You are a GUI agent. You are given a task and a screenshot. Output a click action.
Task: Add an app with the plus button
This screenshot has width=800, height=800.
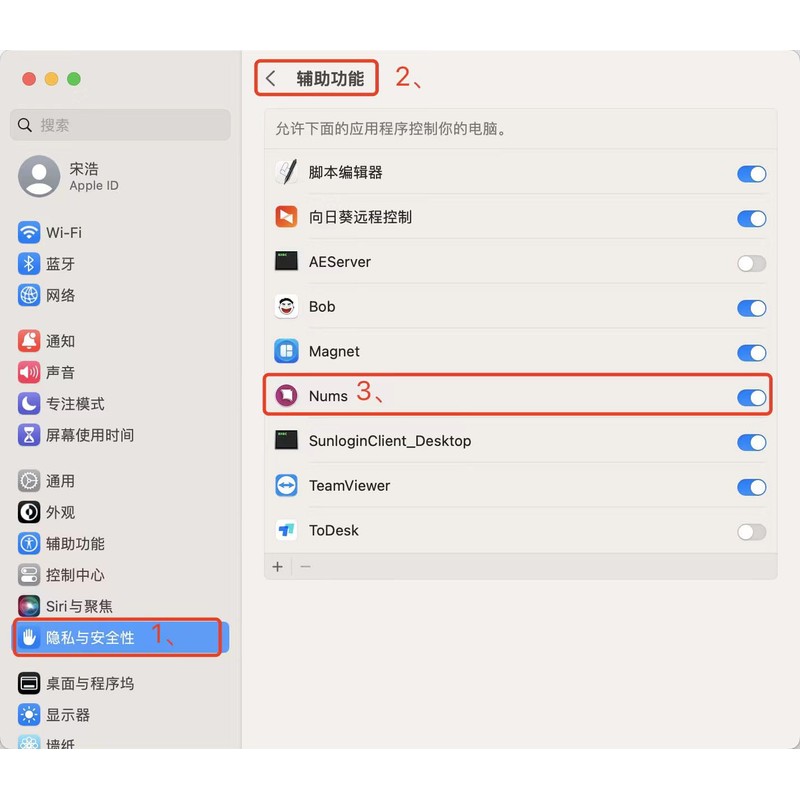point(278,567)
